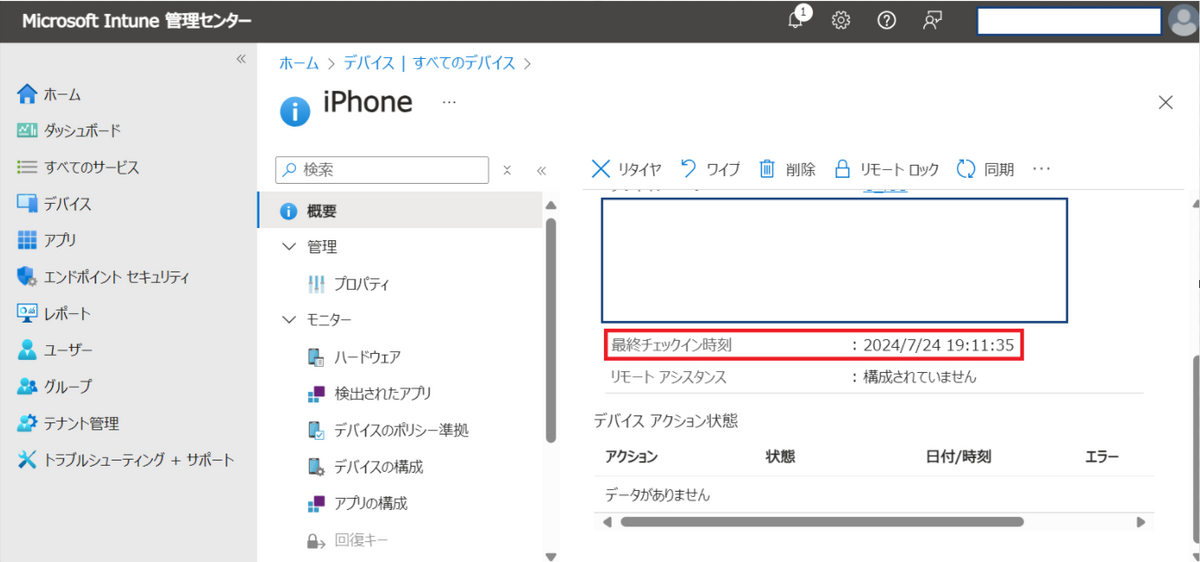Image resolution: width=1200 pixels, height=562 pixels.
Task: Open the ellipsis menu beside iPhone title
Action: point(449,102)
